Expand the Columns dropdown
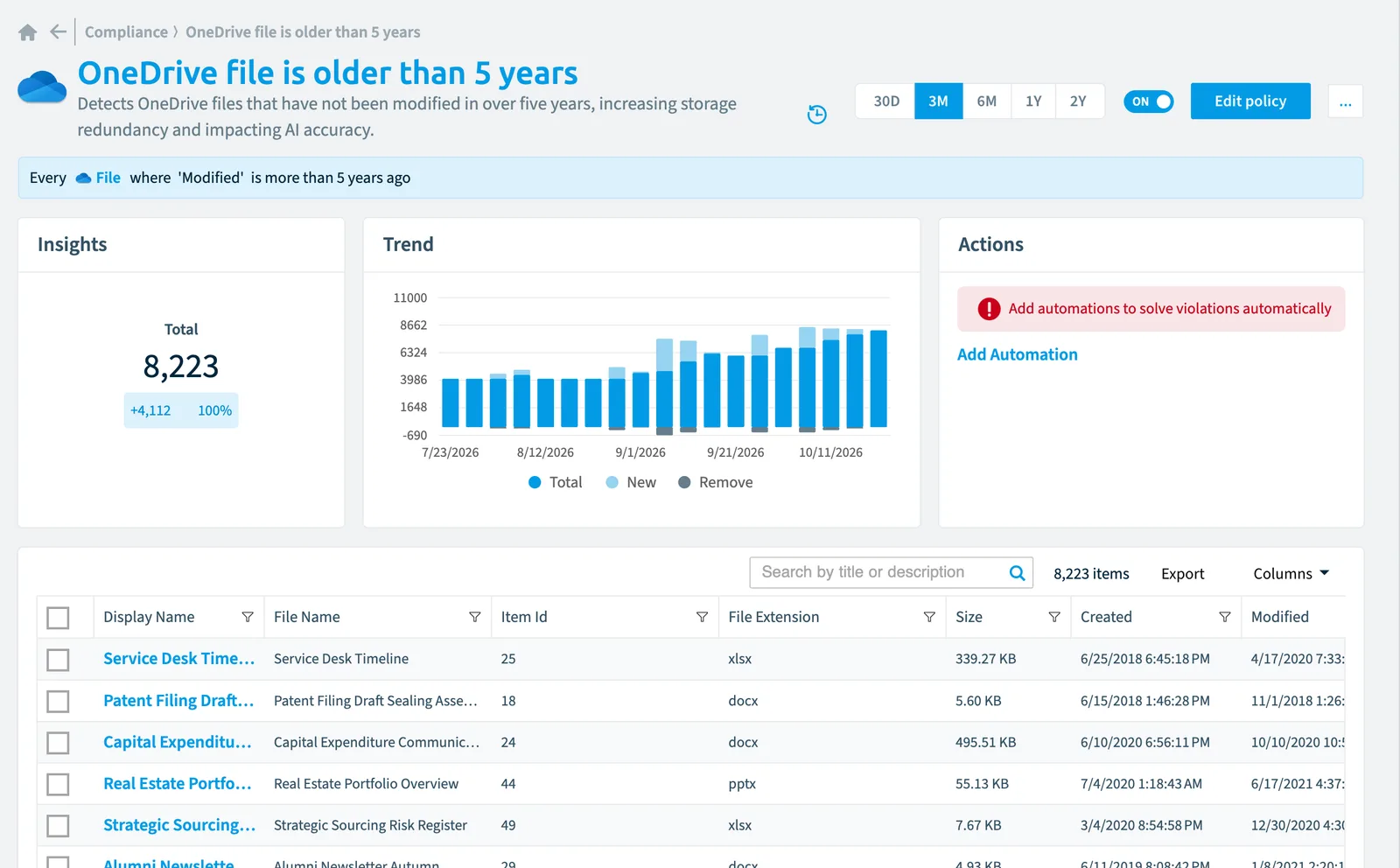The image size is (1400, 868). pos(1291,574)
